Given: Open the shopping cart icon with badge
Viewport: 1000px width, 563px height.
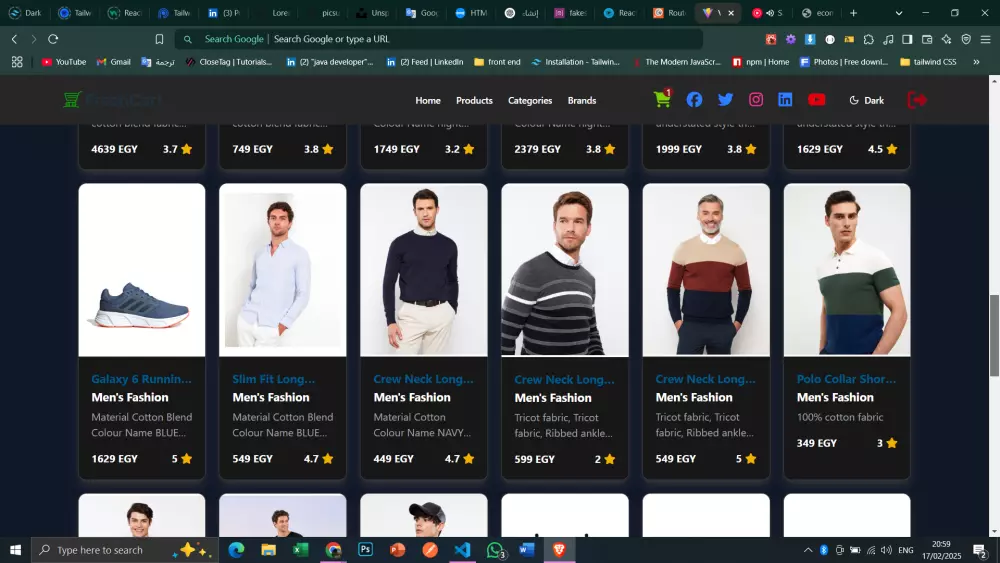Looking at the screenshot, I should click(663, 99).
